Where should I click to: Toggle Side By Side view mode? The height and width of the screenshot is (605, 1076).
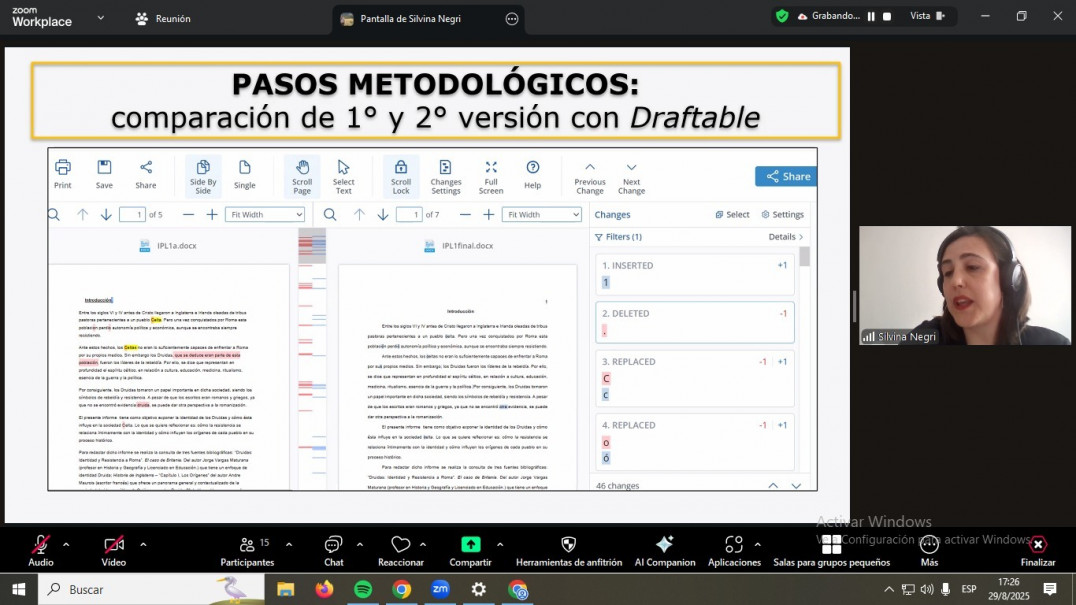203,176
